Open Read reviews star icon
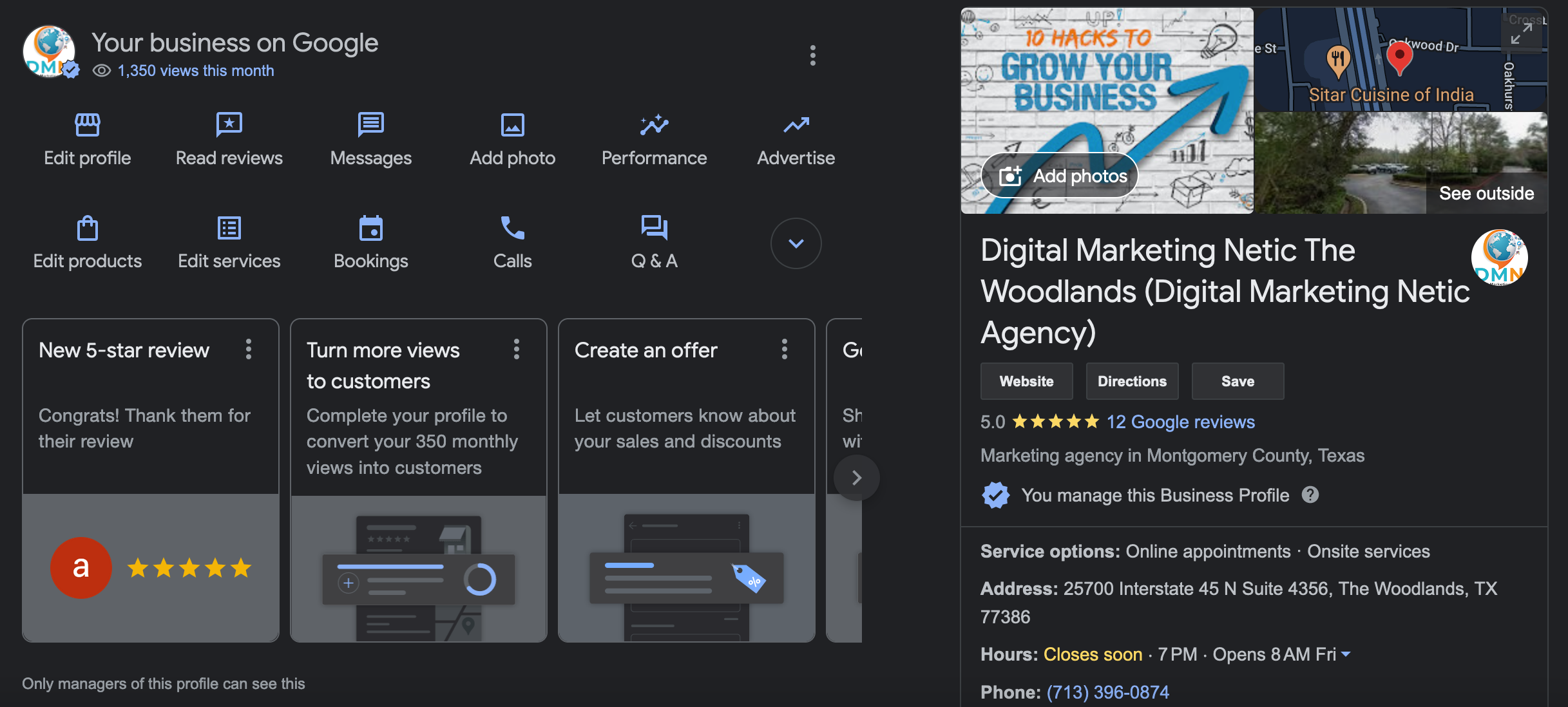 [x=229, y=125]
